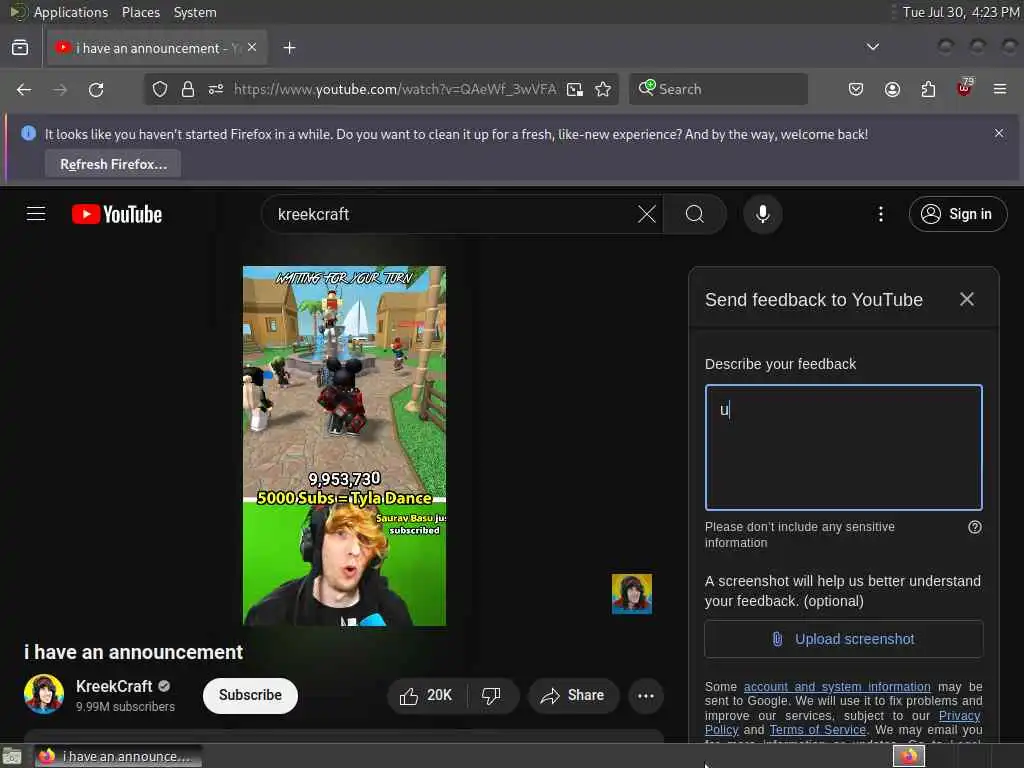Viewport: 1024px width, 768px height.
Task: Clear the kreekcraft search query
Action: (x=647, y=214)
